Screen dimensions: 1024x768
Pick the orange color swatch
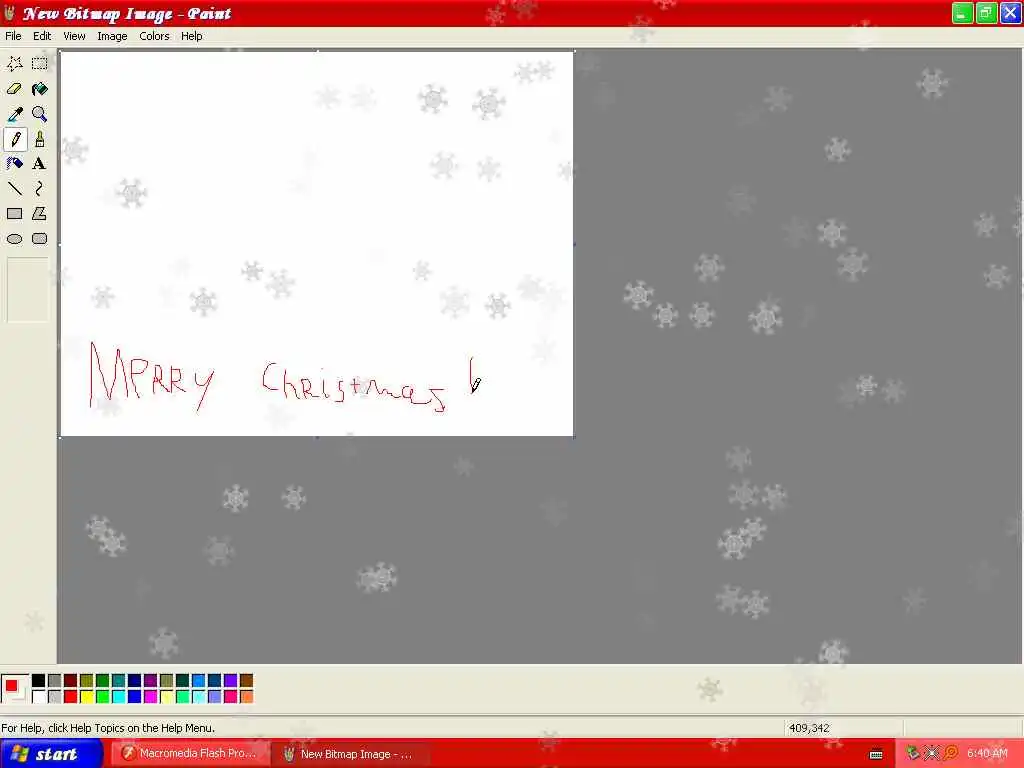(246, 697)
